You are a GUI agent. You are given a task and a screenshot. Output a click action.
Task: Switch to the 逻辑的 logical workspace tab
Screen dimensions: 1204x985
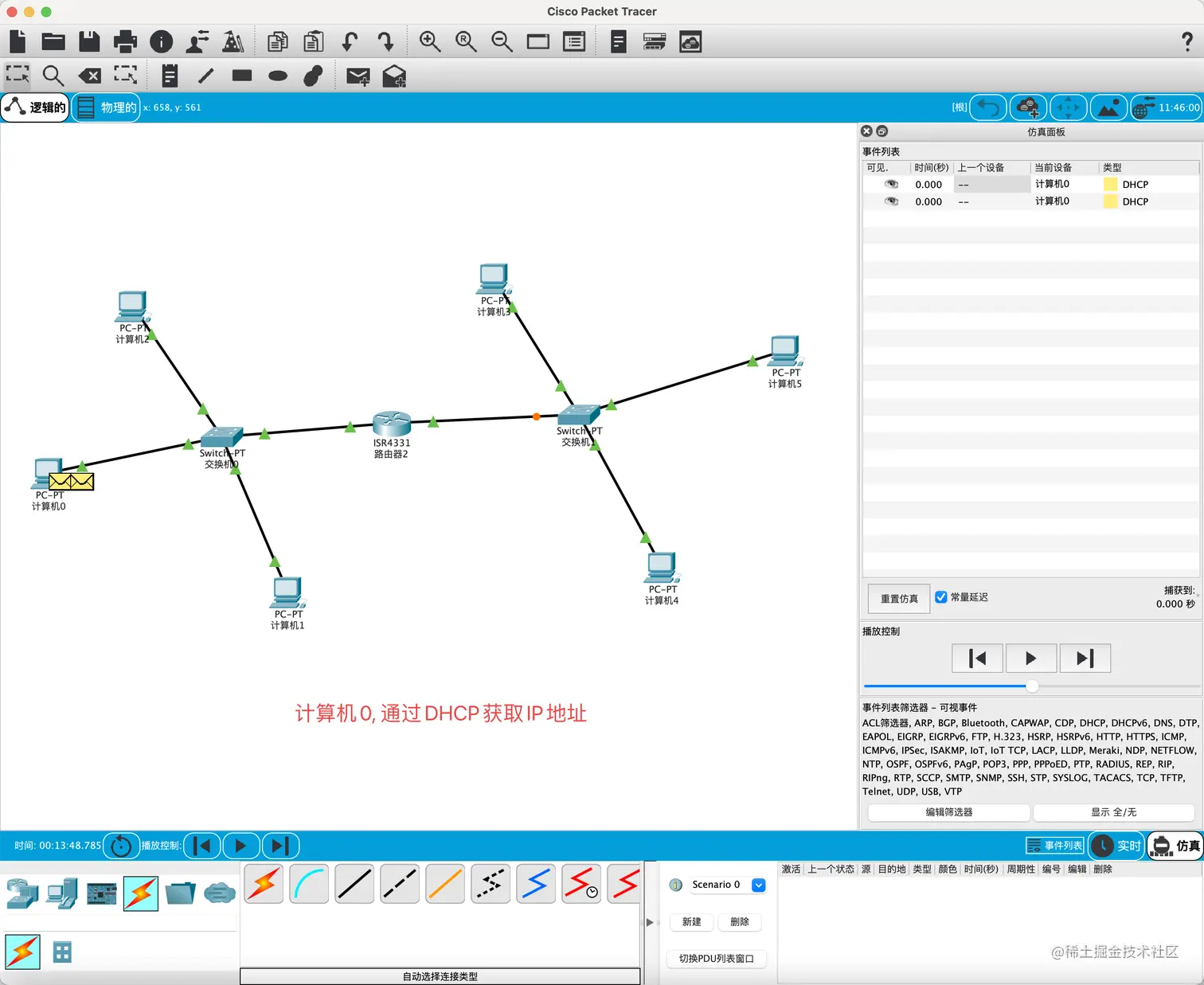pos(35,107)
